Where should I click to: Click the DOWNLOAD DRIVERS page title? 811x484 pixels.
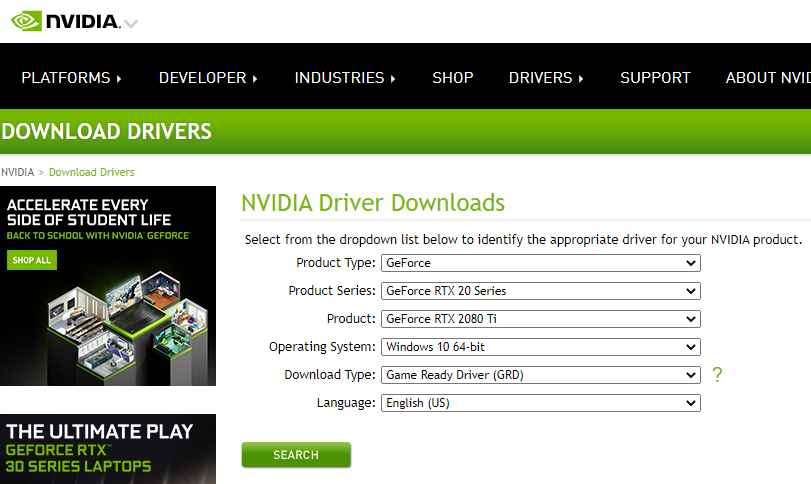click(107, 131)
